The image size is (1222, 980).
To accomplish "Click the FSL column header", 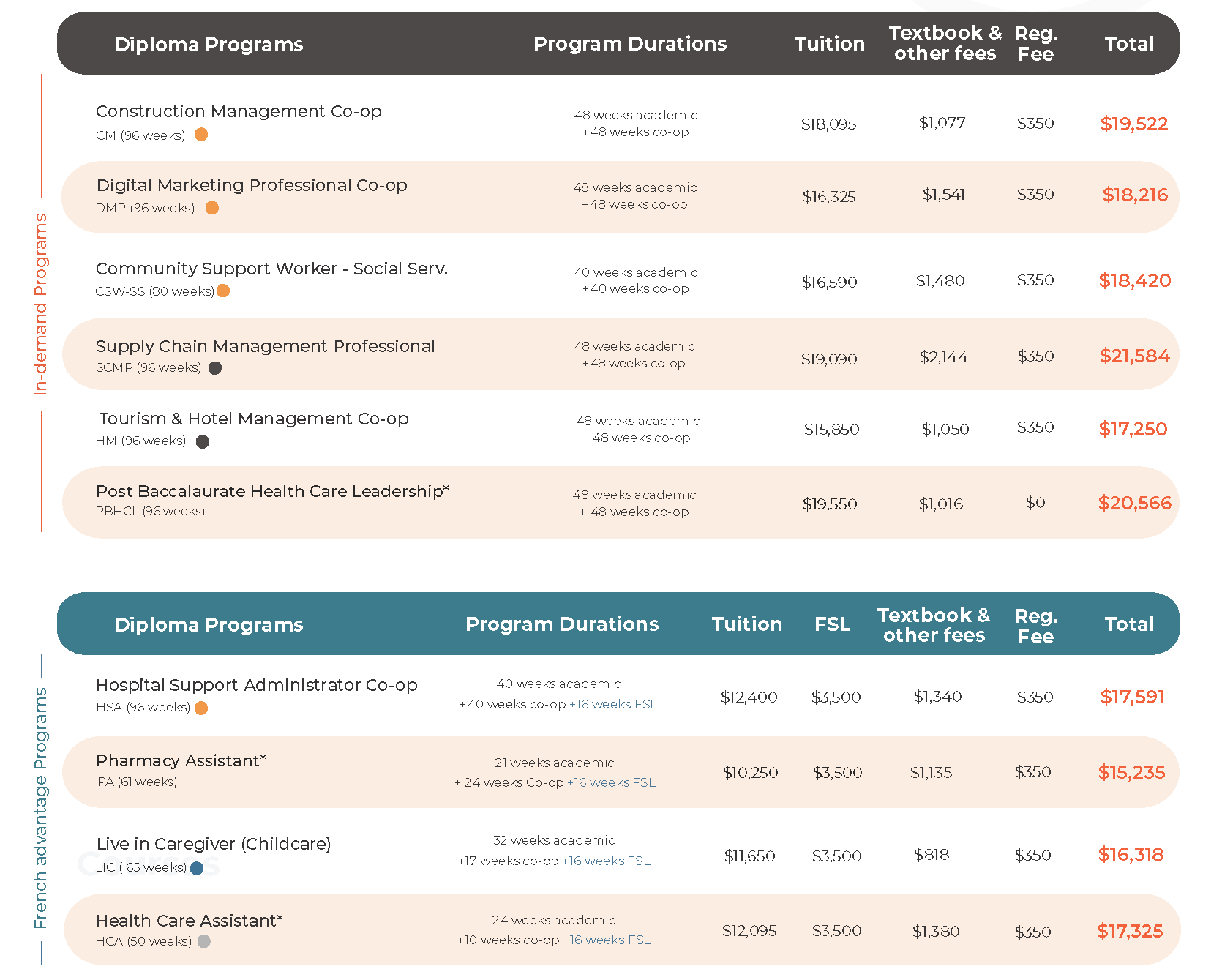I will (x=832, y=624).
